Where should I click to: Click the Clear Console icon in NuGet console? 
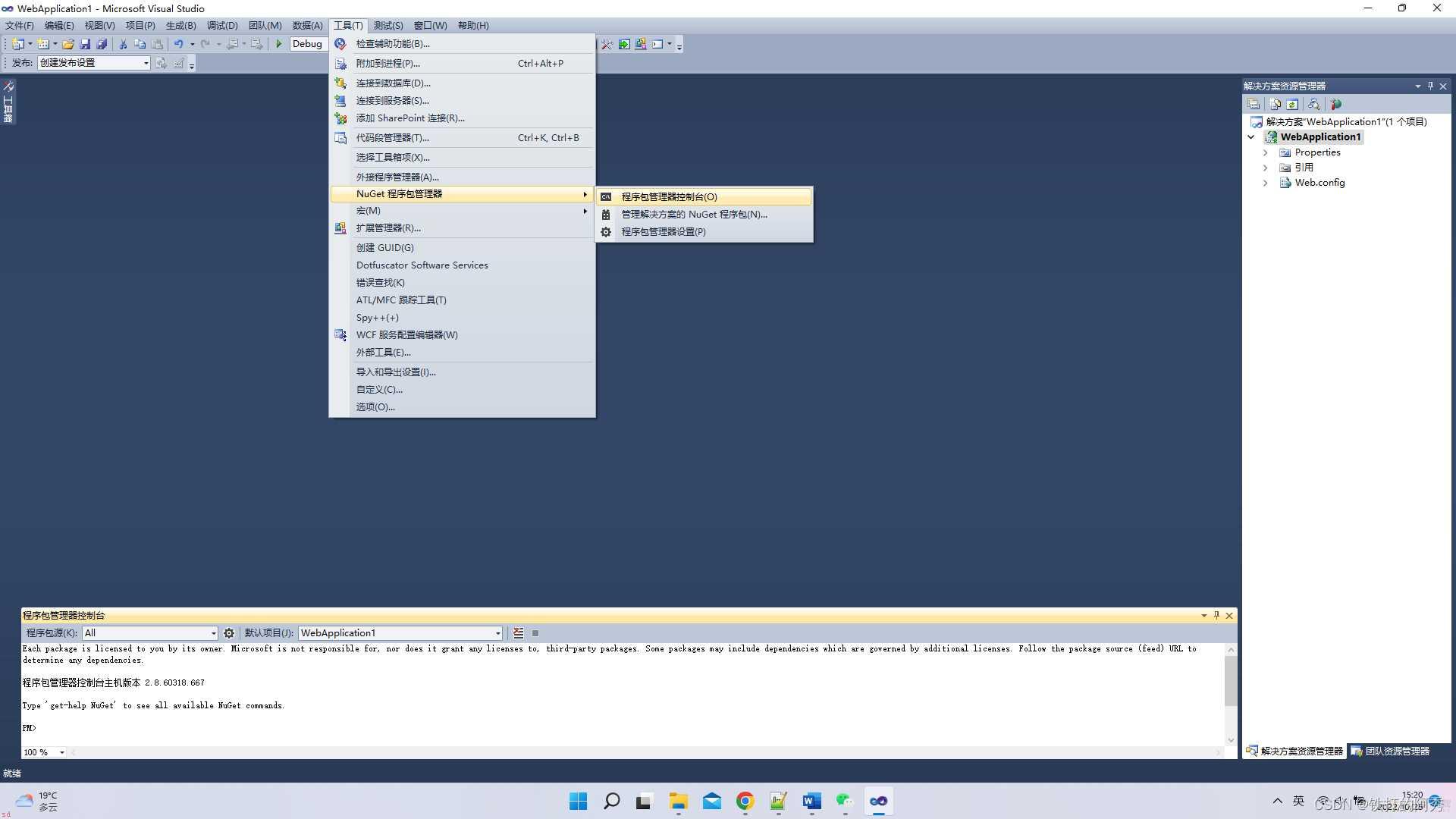(518, 633)
